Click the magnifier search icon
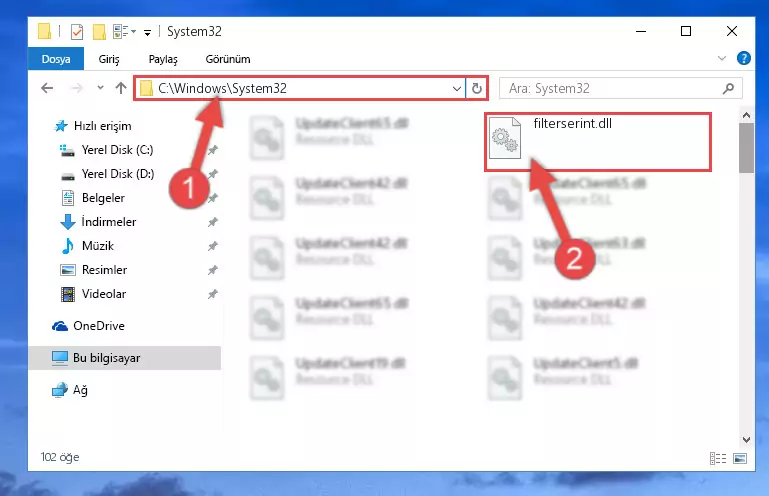The image size is (769, 496). click(728, 89)
